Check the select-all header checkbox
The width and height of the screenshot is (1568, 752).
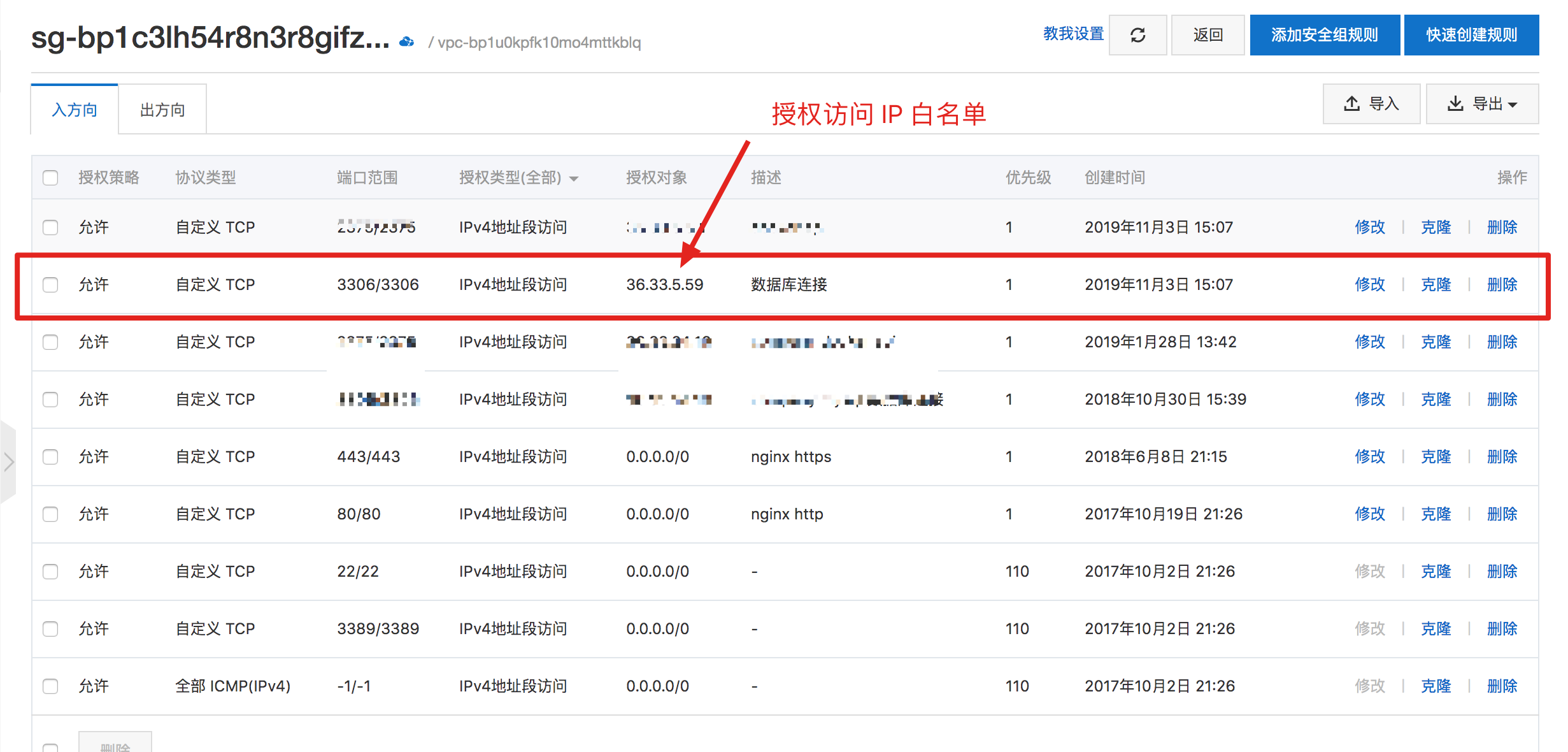(50, 177)
